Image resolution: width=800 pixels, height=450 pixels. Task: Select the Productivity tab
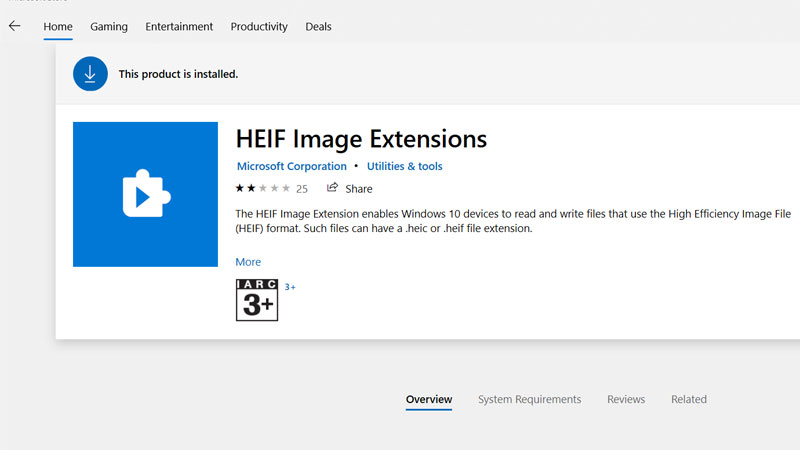[259, 27]
